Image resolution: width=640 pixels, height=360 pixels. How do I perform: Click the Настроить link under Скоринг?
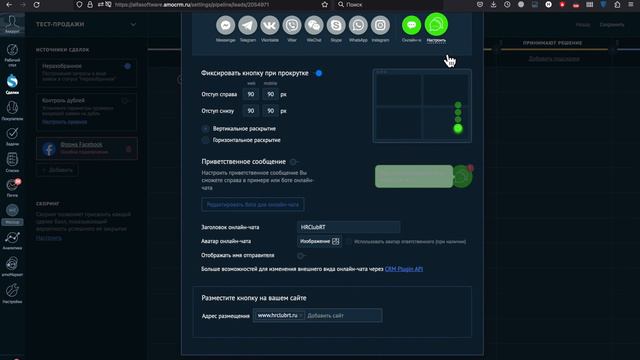(x=49, y=238)
